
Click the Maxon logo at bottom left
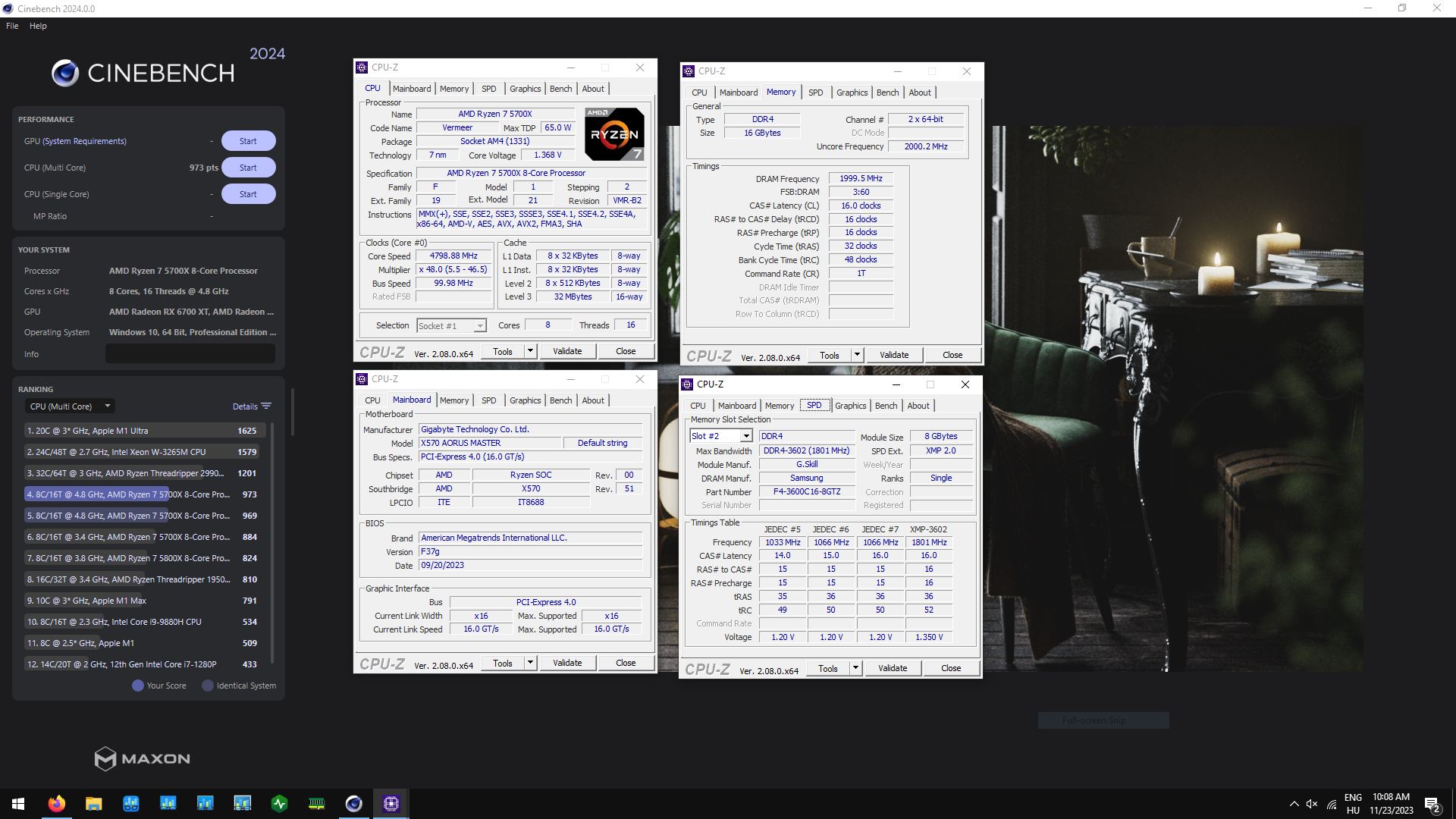[x=142, y=758]
